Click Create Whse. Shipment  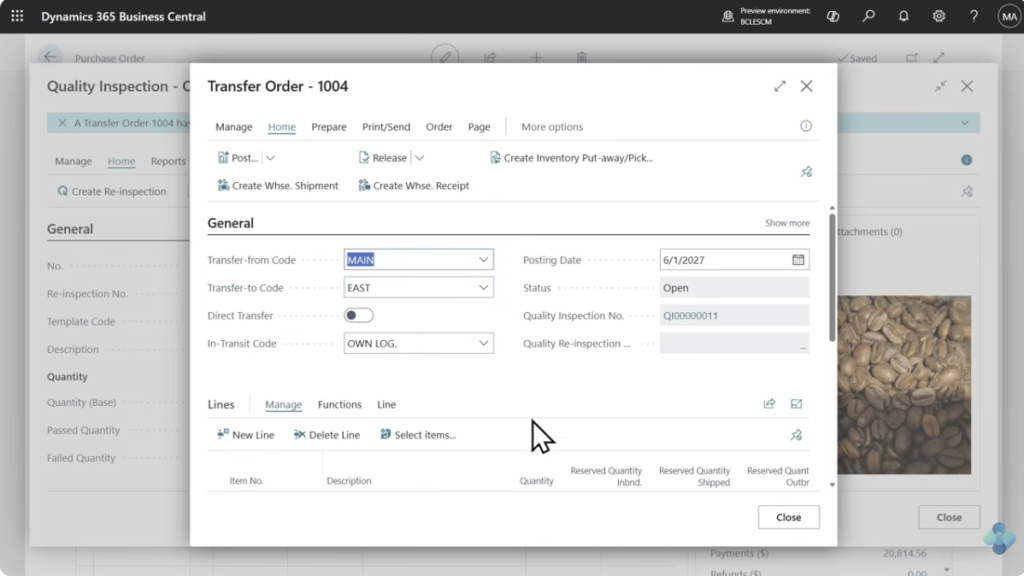pos(278,185)
